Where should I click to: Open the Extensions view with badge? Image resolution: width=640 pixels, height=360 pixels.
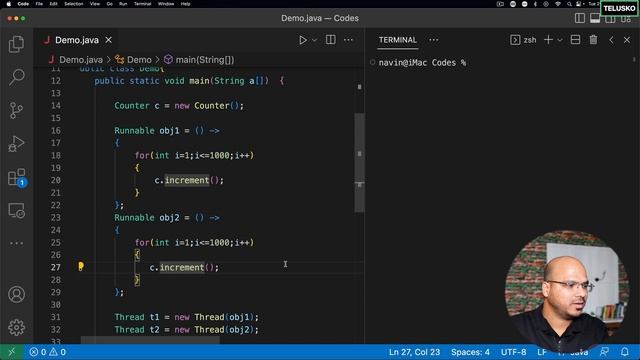point(16,178)
